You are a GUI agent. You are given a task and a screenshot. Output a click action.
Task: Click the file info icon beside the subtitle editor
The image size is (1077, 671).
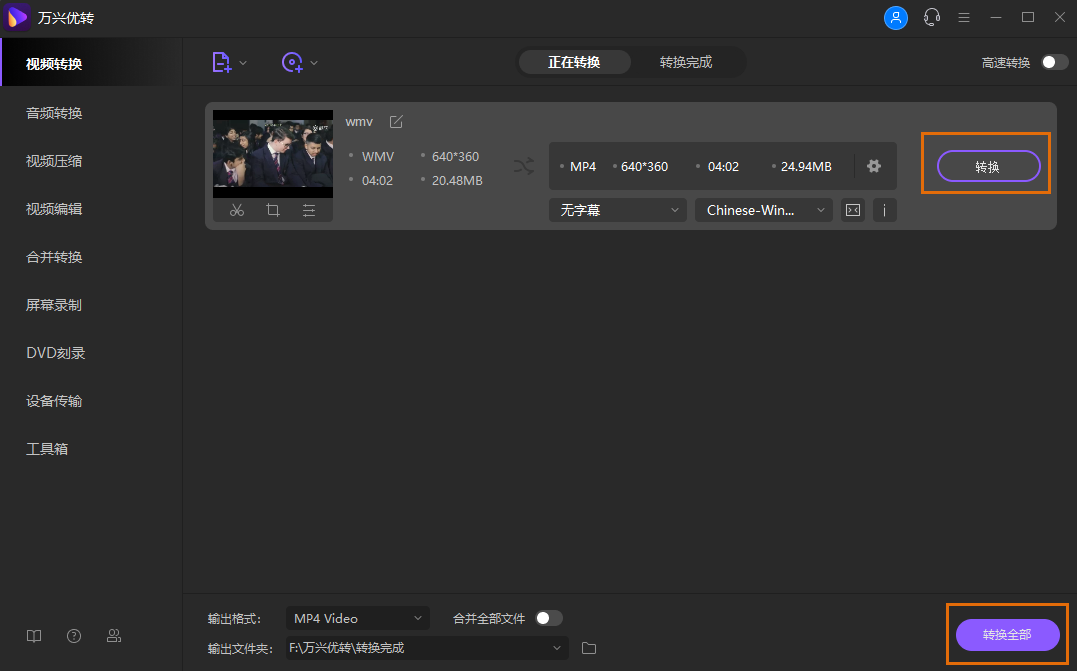pyautogui.click(x=884, y=210)
